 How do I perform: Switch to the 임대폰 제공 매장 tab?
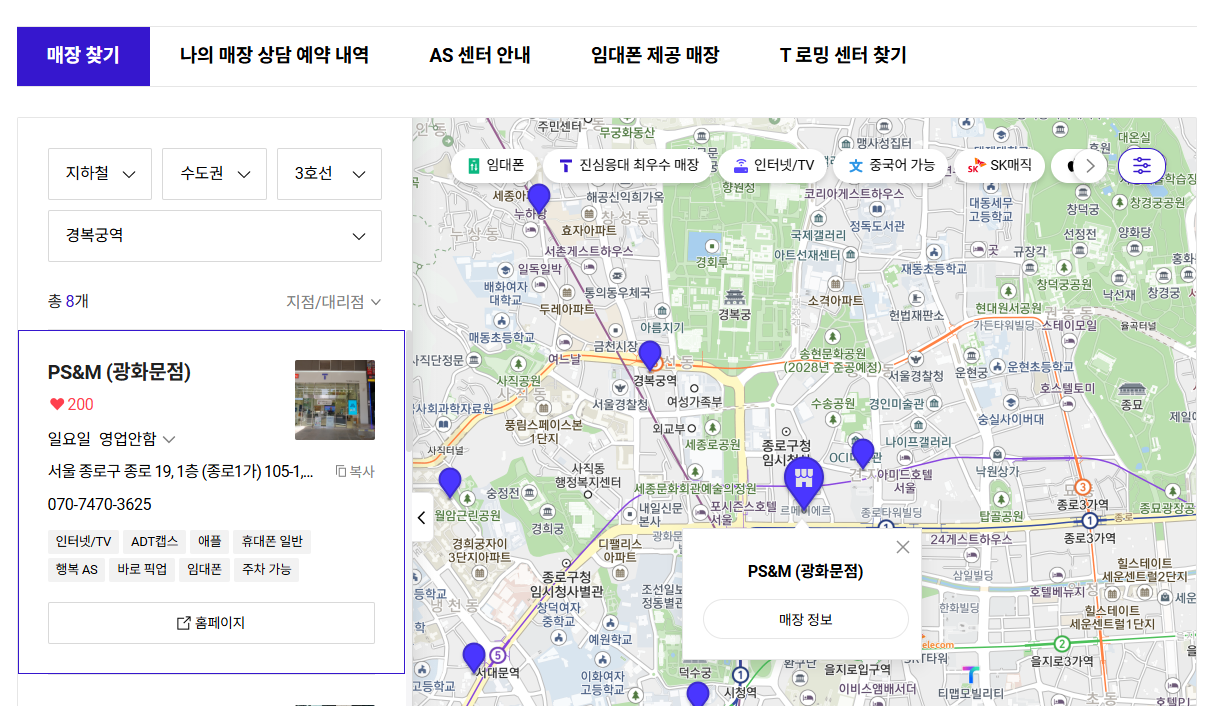tap(655, 56)
